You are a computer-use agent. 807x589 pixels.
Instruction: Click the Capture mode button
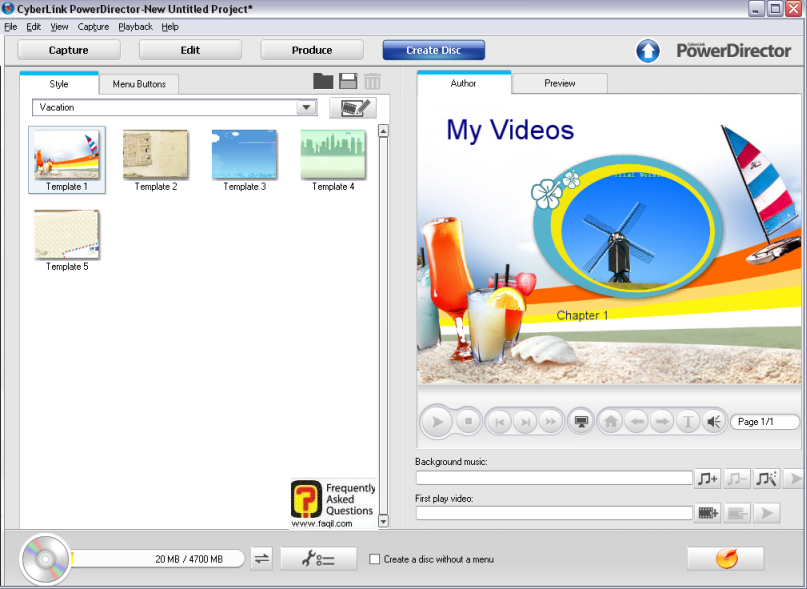(x=68, y=50)
